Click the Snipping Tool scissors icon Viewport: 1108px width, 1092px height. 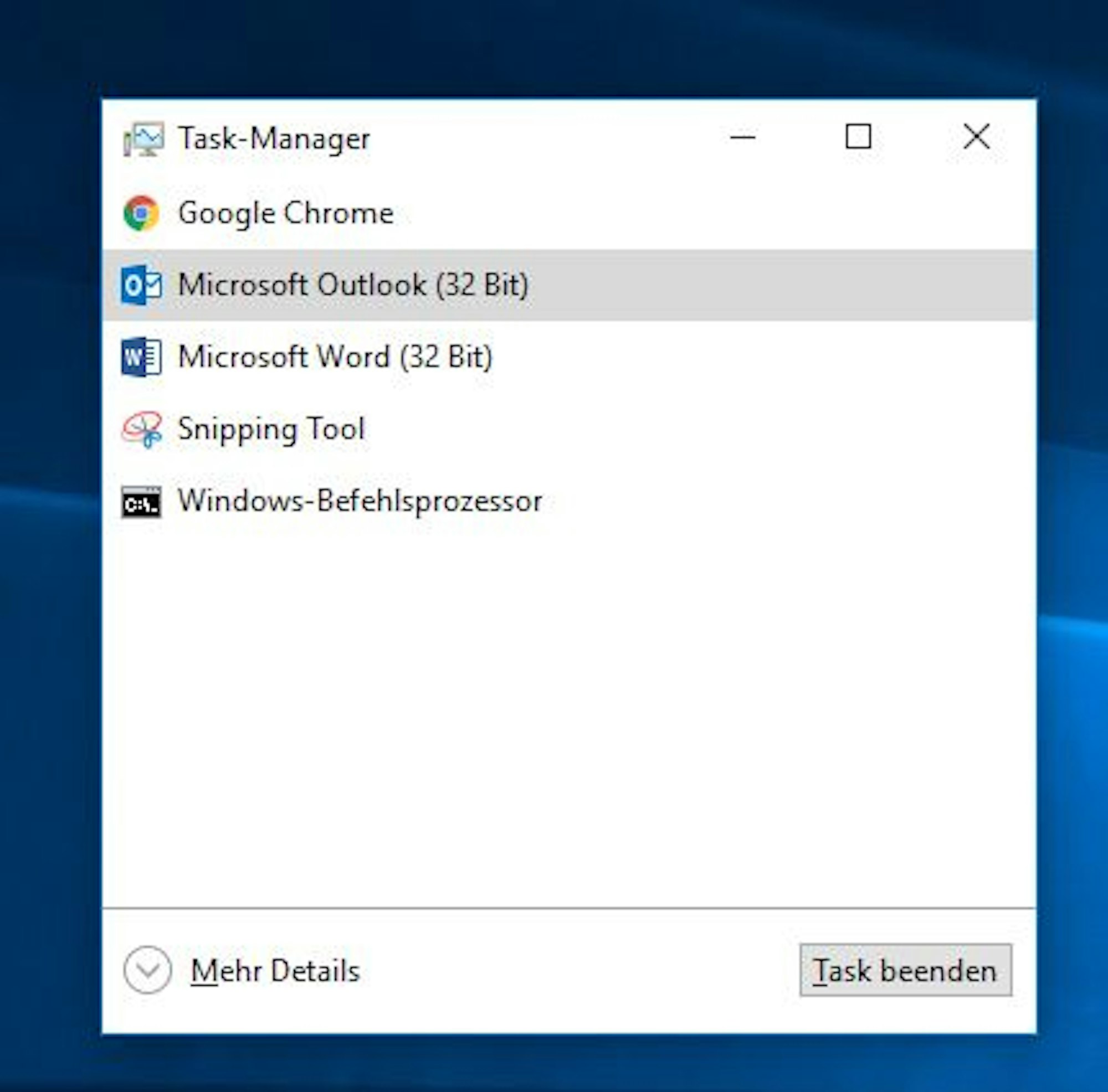point(142,429)
